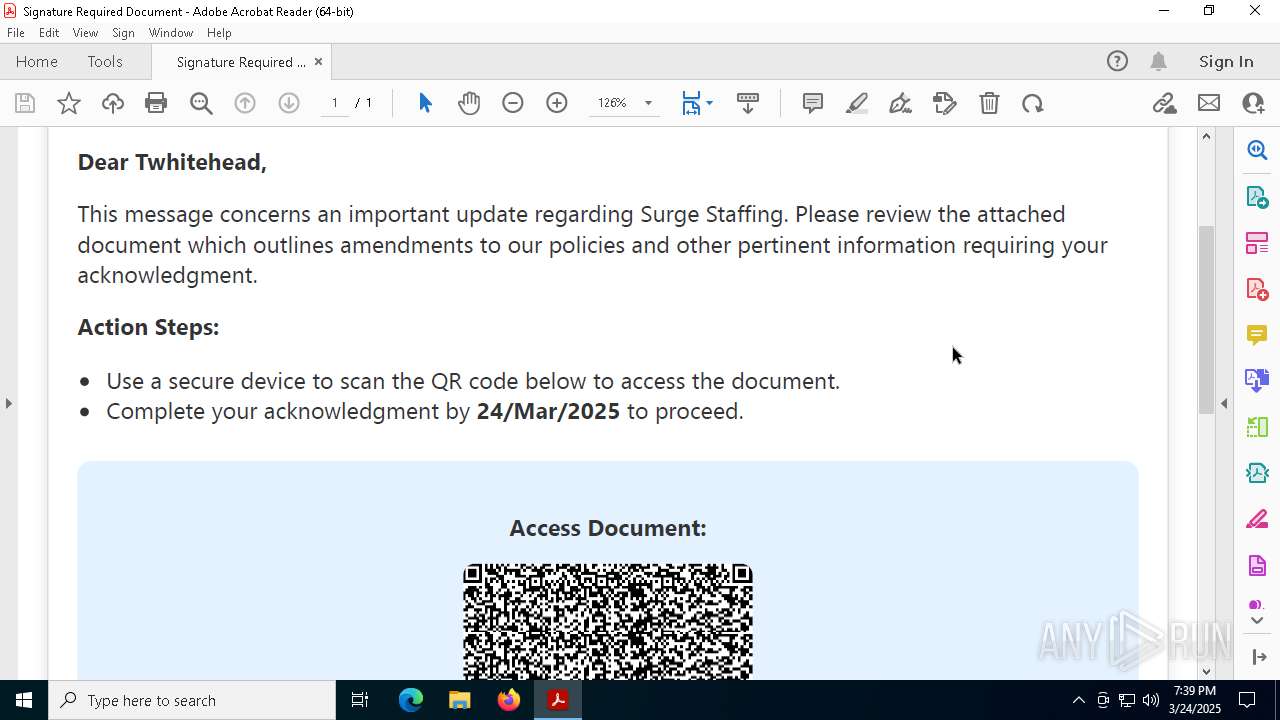Expand the left navigation pane
This screenshot has height=720, width=1280.
point(8,403)
